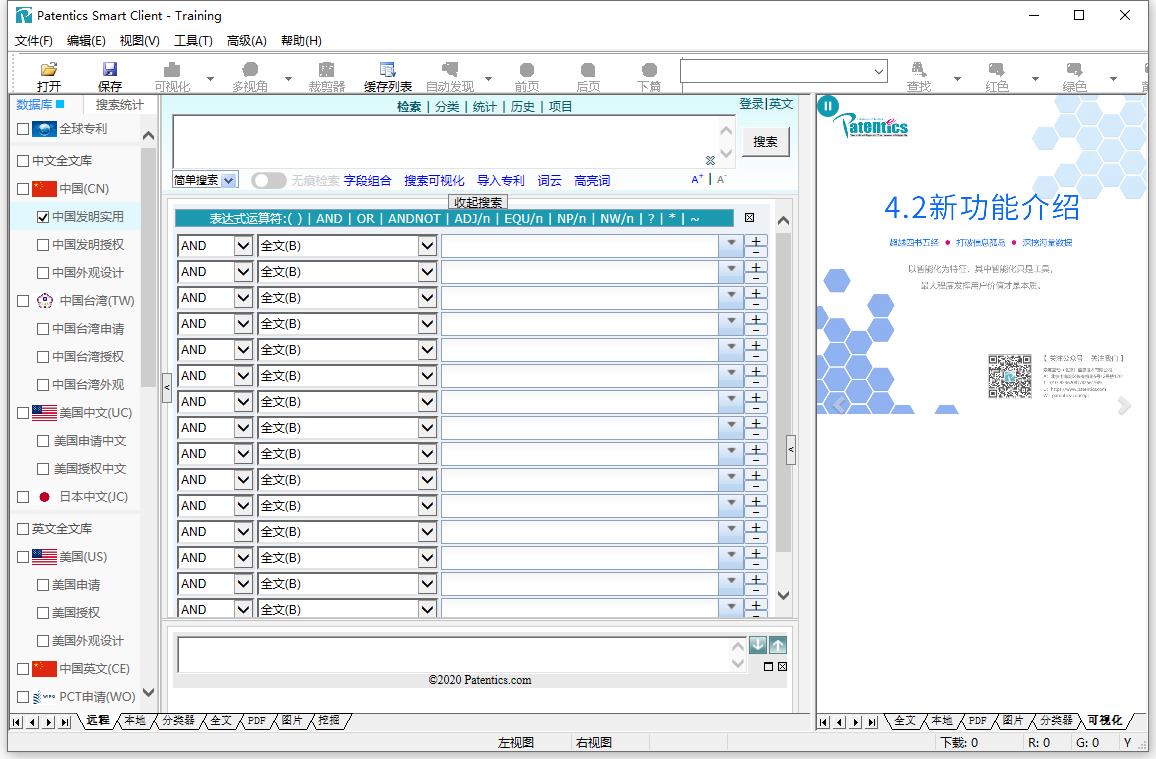Click the 前页 previous page icon
Screen dimensions: 1156x759
tap(527, 71)
